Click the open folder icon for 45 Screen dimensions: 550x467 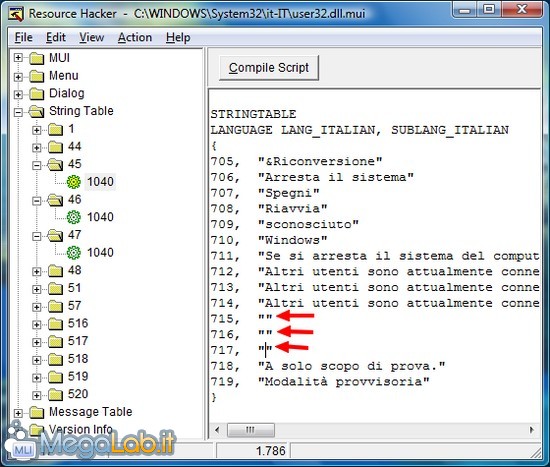point(55,165)
